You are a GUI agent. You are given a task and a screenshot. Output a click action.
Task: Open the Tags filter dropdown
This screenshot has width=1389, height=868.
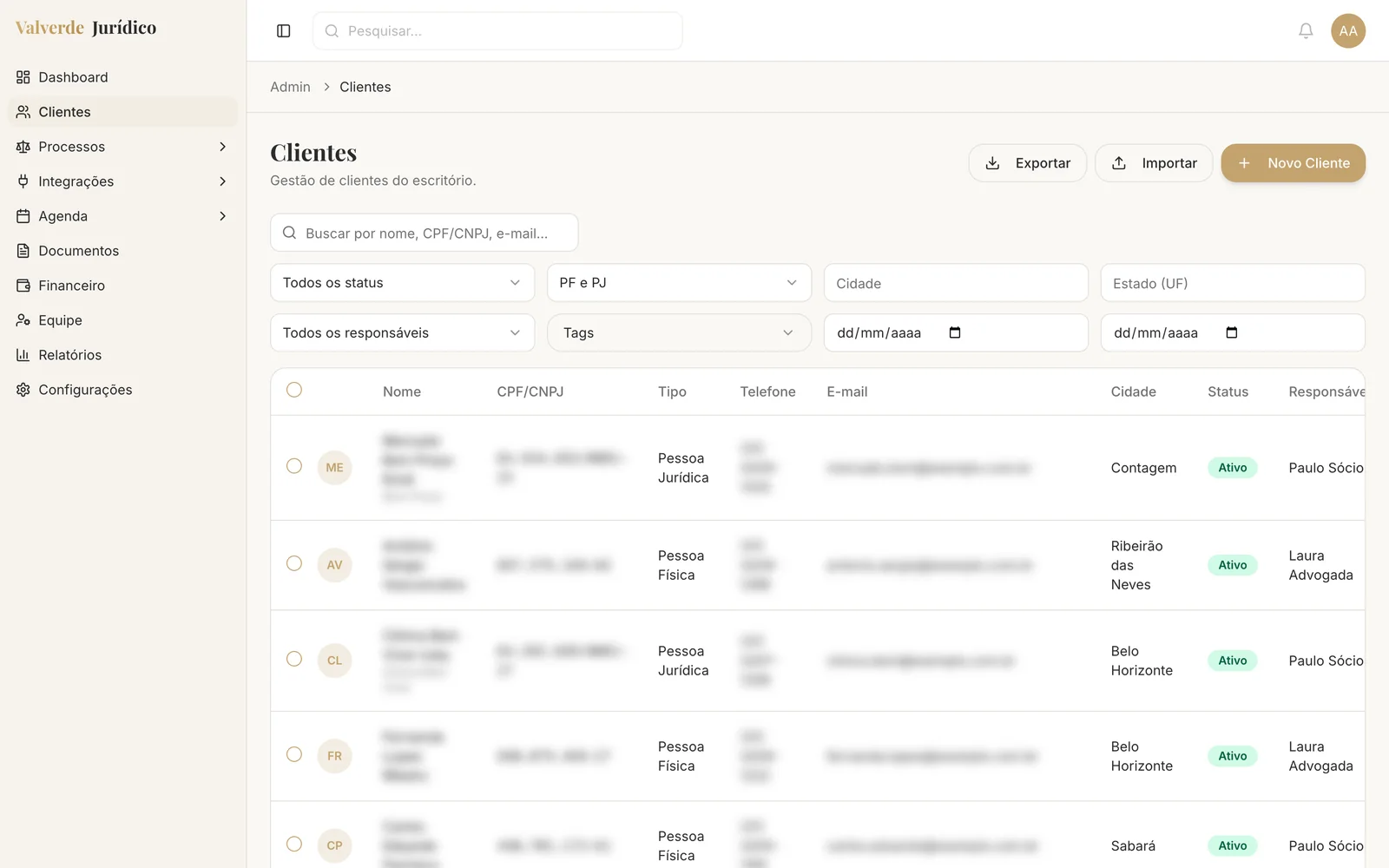tap(679, 333)
